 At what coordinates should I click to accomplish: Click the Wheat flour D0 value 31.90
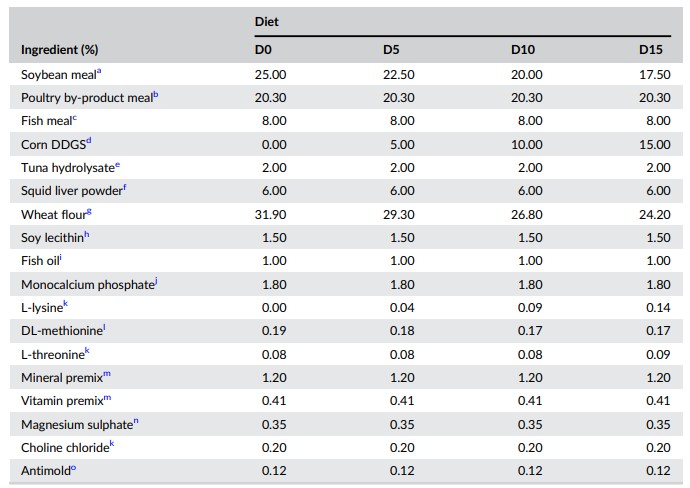[x=270, y=215]
